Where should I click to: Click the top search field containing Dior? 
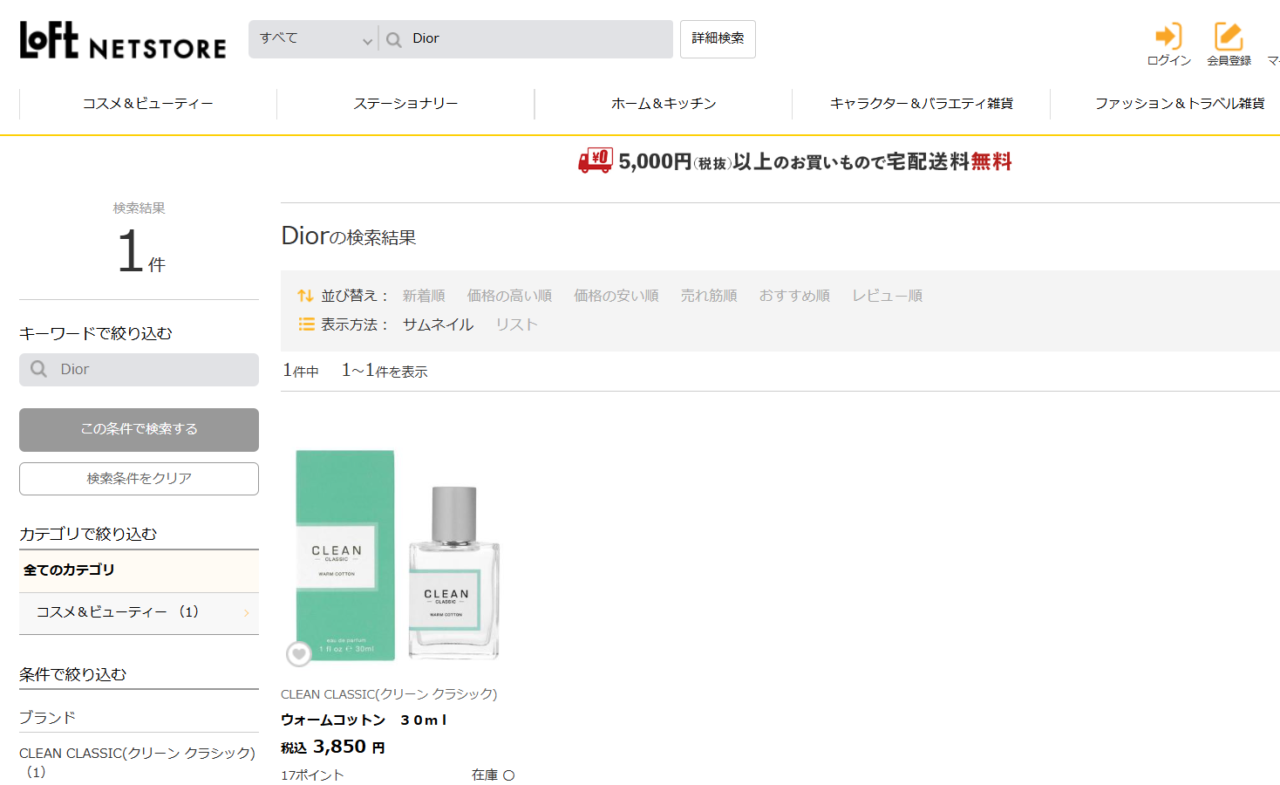point(526,39)
